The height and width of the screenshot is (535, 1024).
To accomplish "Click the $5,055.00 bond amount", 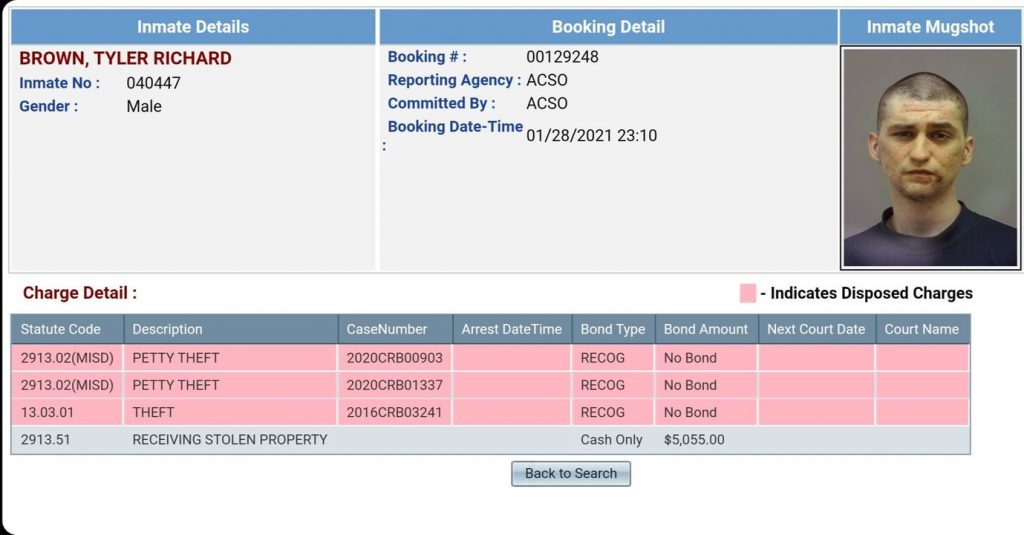I will click(x=694, y=440).
